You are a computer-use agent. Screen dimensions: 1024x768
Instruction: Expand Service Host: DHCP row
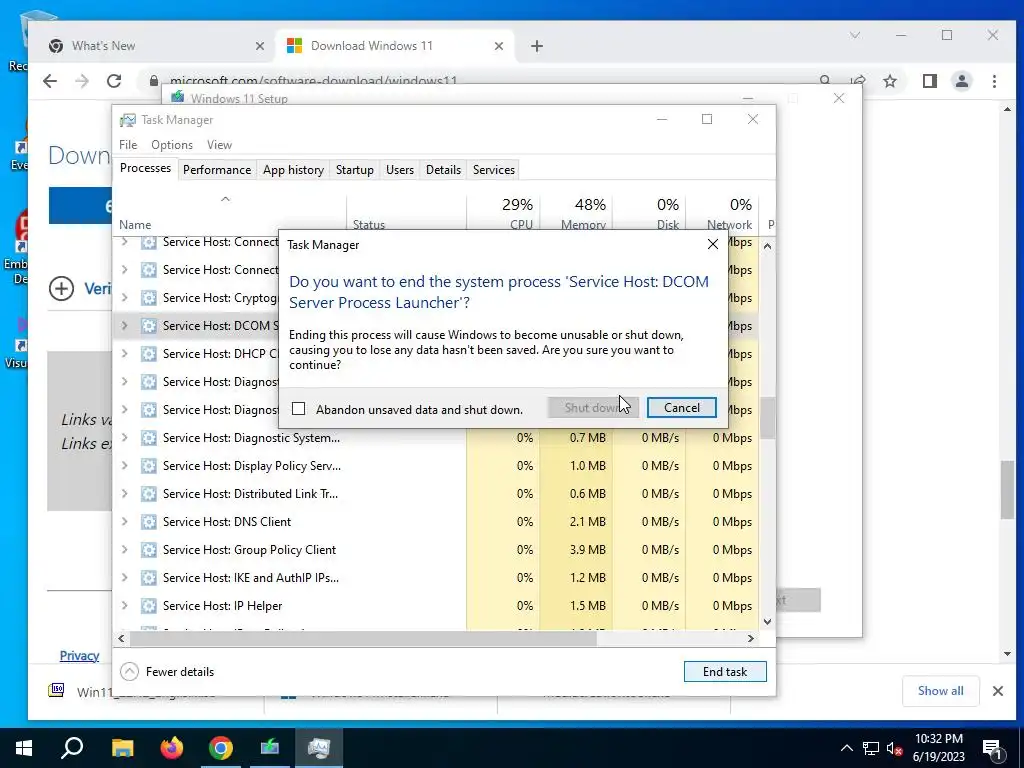point(124,353)
